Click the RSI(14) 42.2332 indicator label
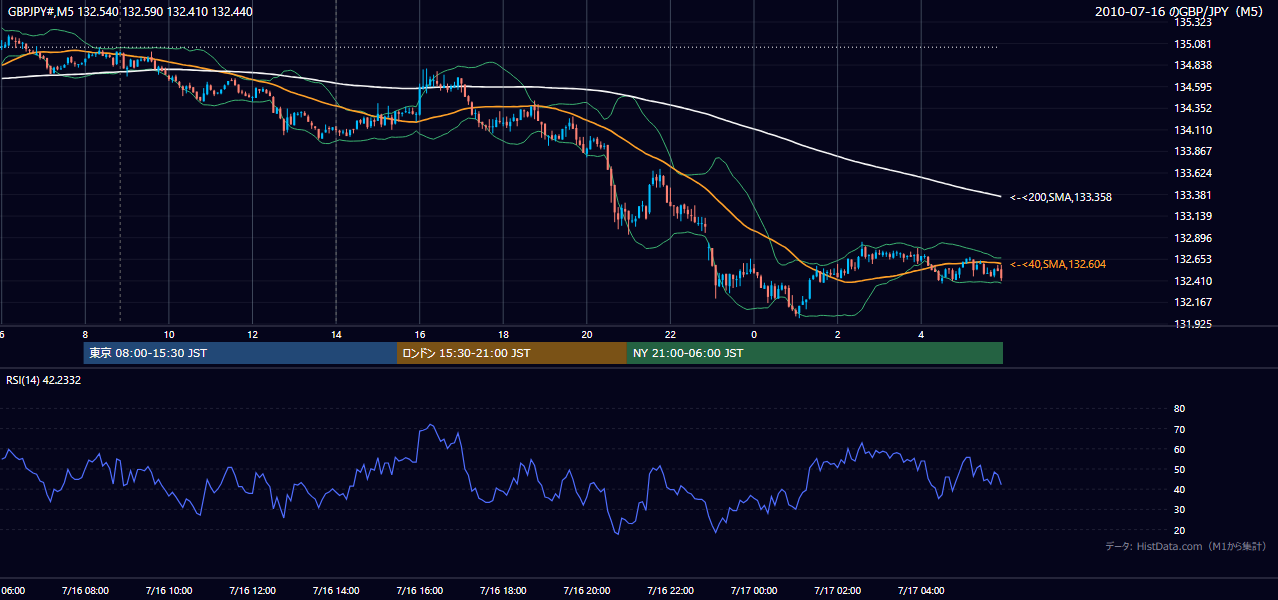The image size is (1278, 600). click(43, 380)
